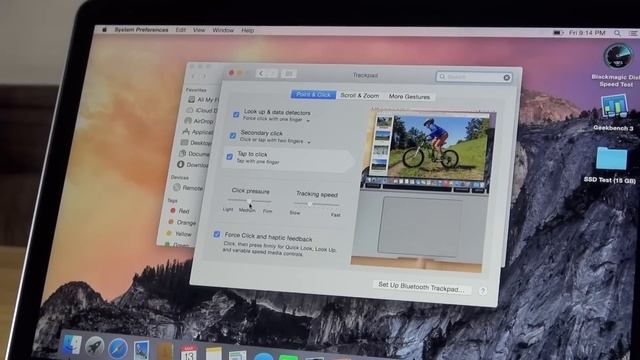This screenshot has height=360, width=640.
Task: Clear the search field with the x icon
Action: [507, 78]
